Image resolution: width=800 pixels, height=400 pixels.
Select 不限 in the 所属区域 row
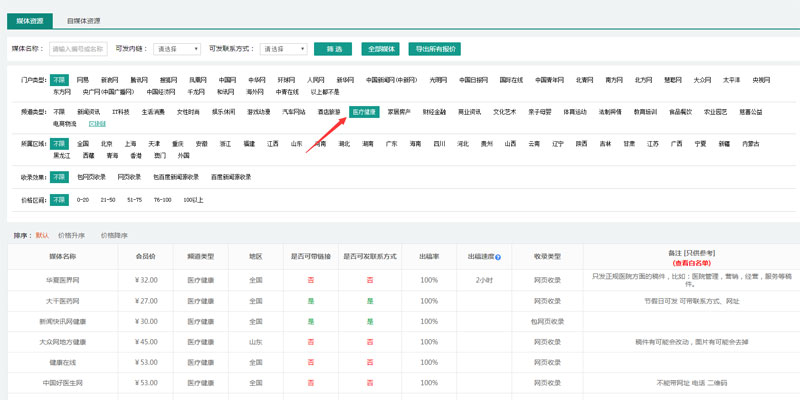[59, 144]
